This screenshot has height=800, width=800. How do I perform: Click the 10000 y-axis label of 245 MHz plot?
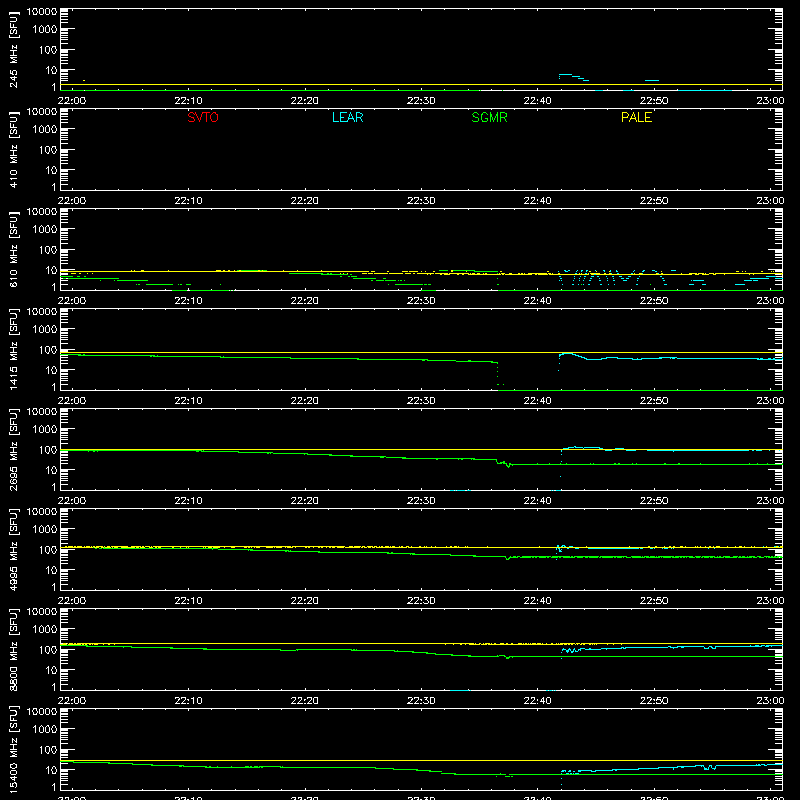42,12
